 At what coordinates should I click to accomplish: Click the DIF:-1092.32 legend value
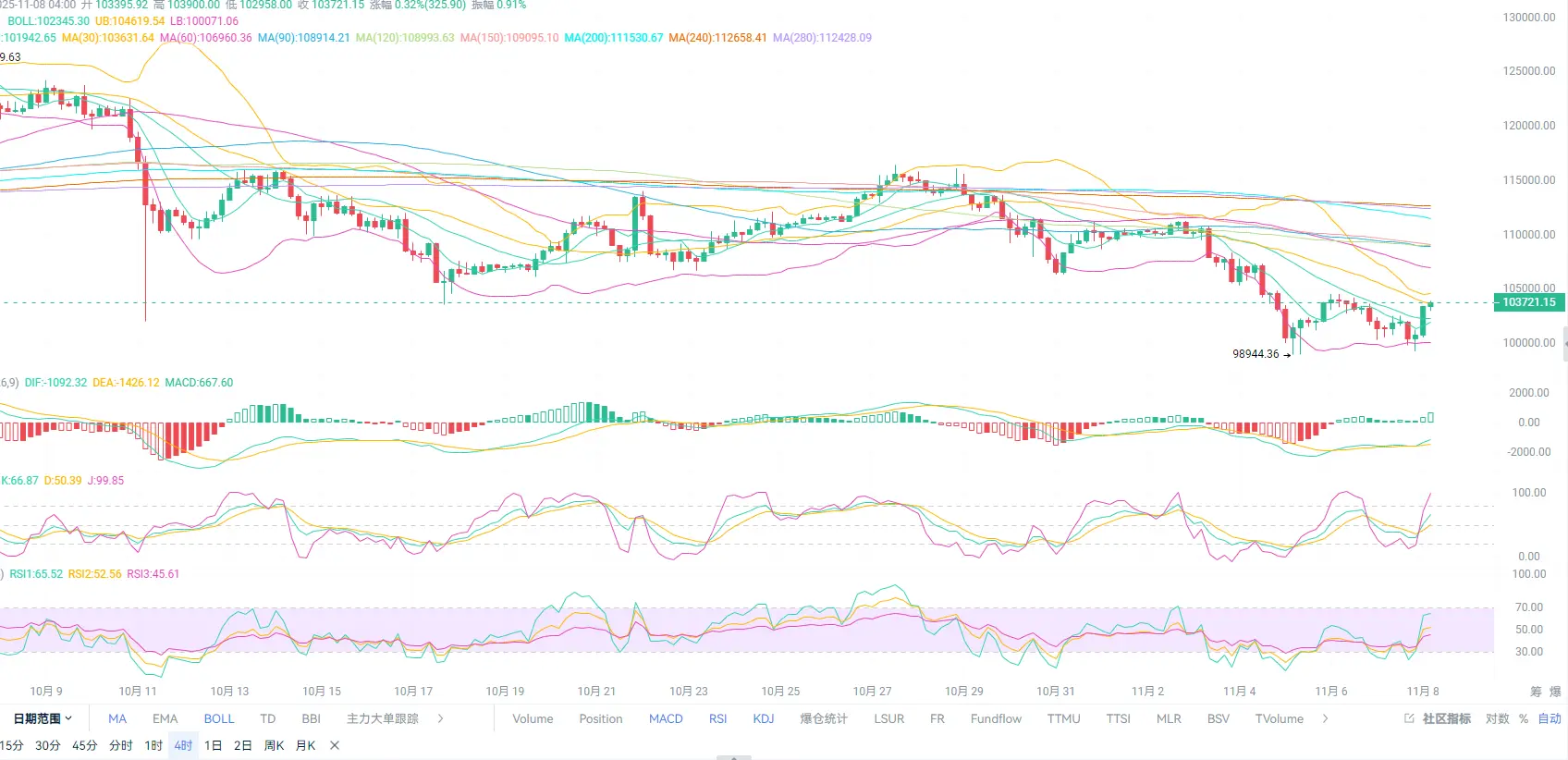[x=55, y=383]
